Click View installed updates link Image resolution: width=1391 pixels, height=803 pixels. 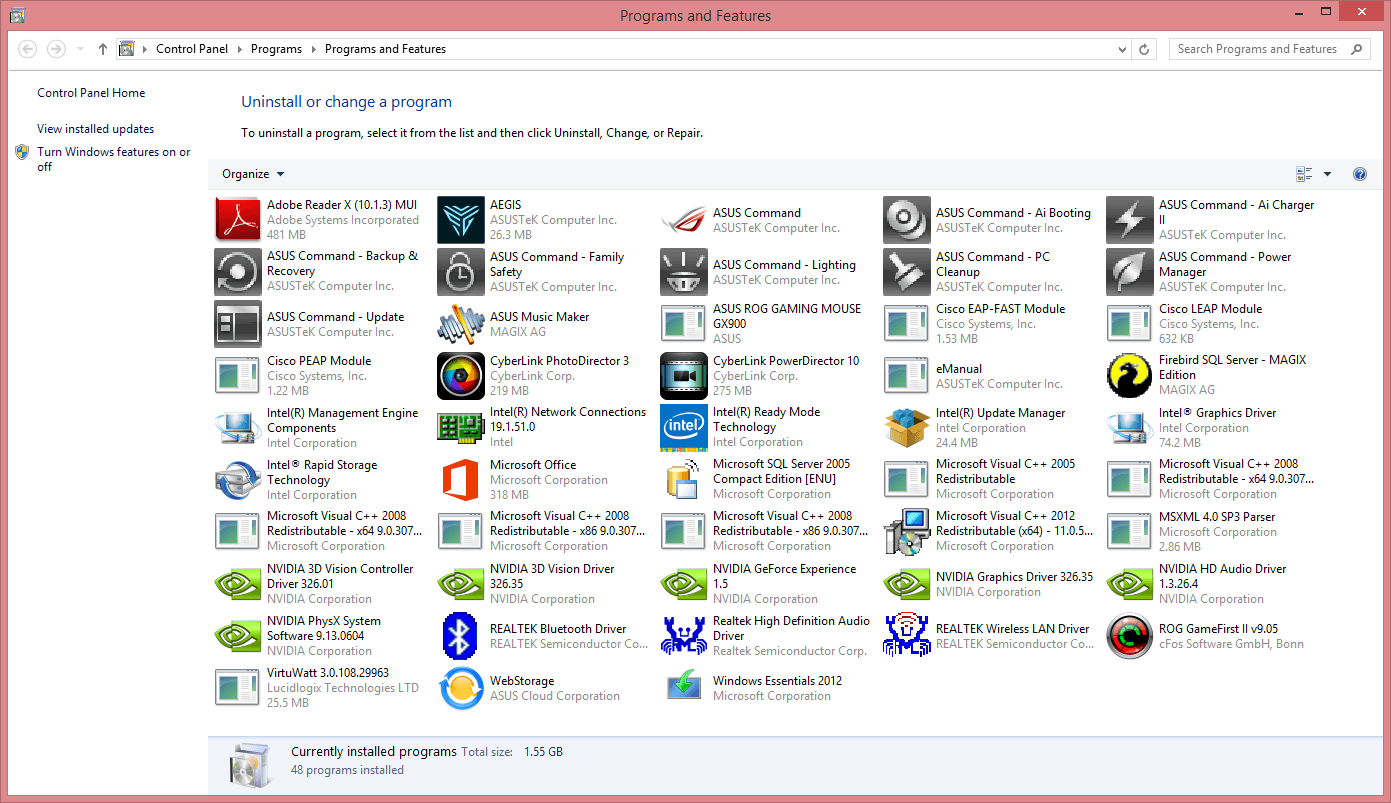96,129
